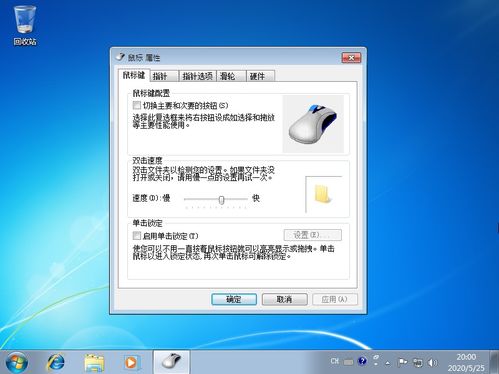499x374 pixels.
Task: Show hidden tray icons arrow
Action: 388,363
